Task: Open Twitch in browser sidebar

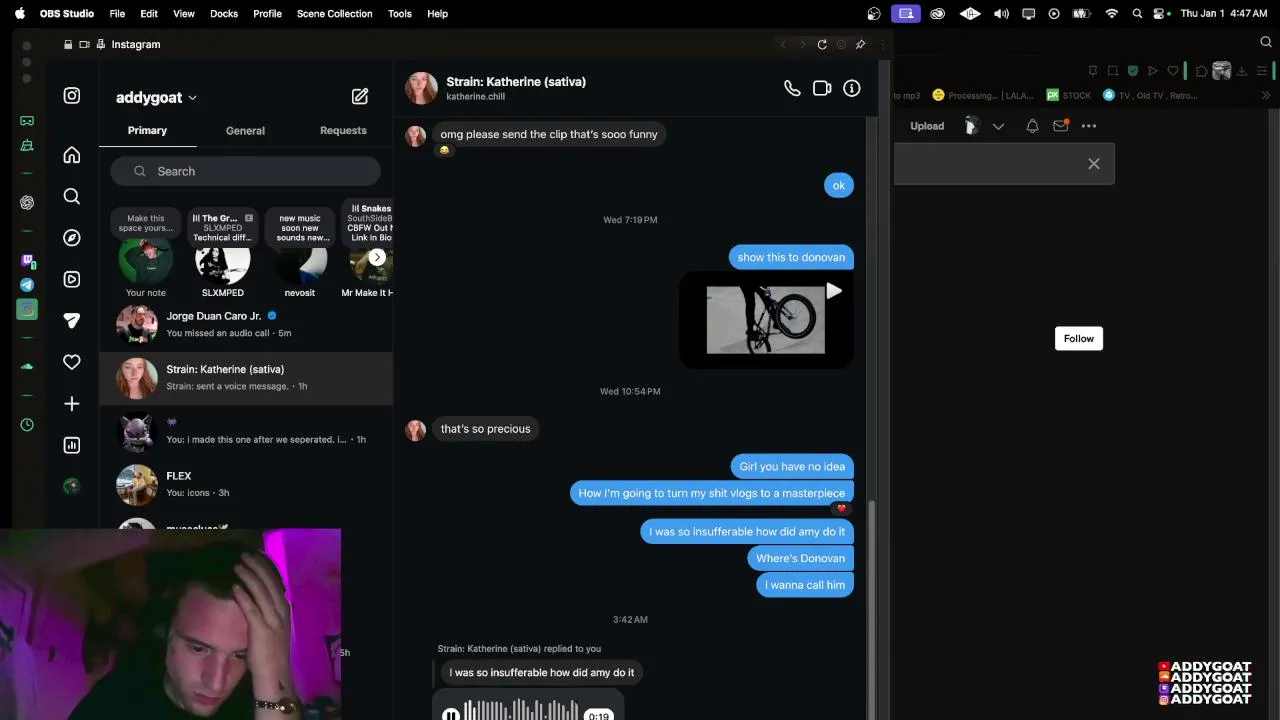Action: pos(27,261)
